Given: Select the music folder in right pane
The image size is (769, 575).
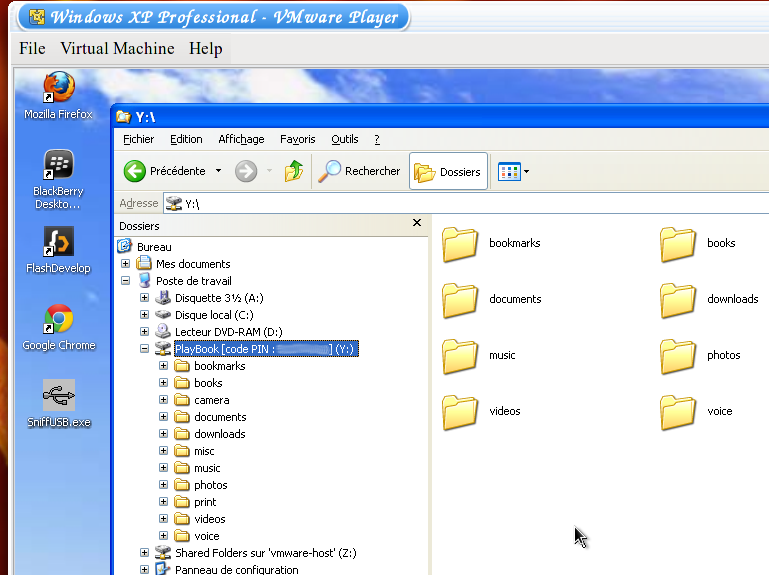Looking at the screenshot, I should coord(479,356).
